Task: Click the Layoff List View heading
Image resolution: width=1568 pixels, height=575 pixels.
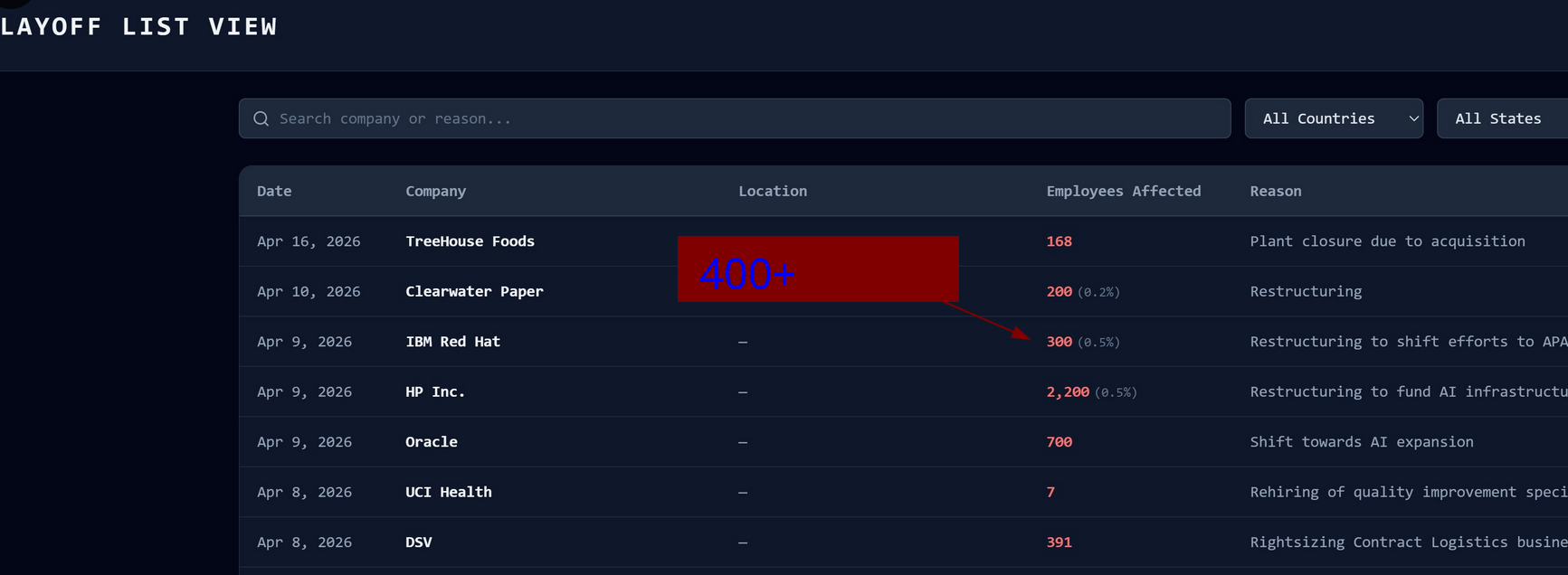Action: click(138, 26)
